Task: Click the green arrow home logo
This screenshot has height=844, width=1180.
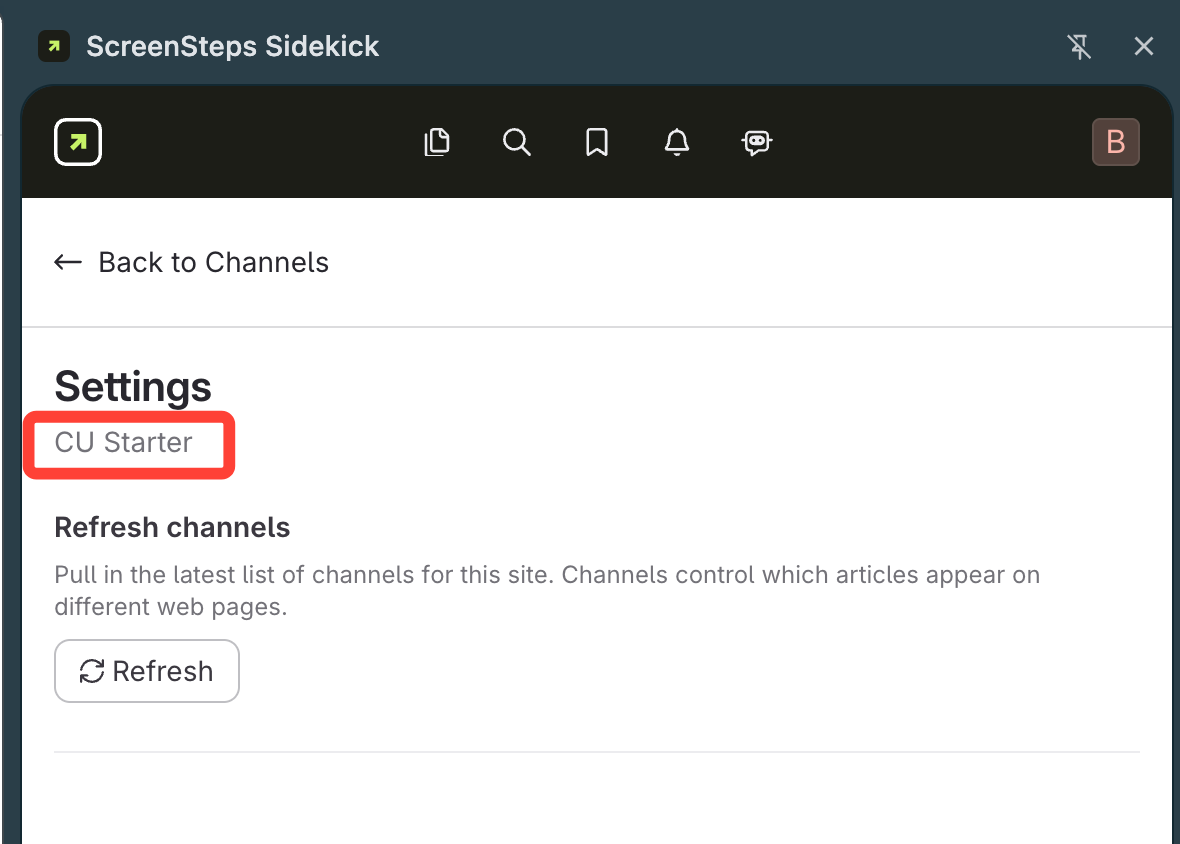Action: (x=78, y=143)
